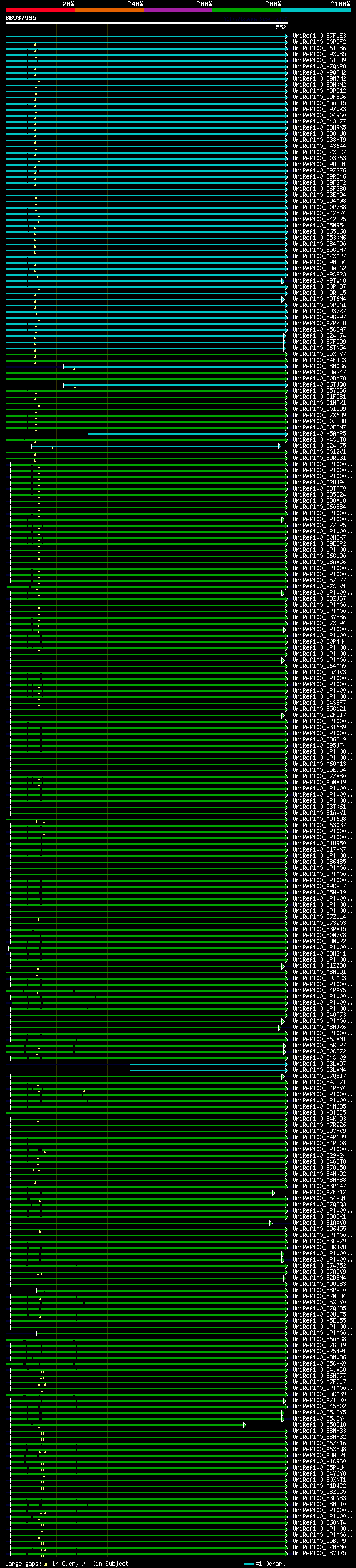Image resolution: width=356 pixels, height=1568 pixels.
Task: Select the UniRef100_Q58D10 label
Action: pyautogui.click(x=319, y=1425)
